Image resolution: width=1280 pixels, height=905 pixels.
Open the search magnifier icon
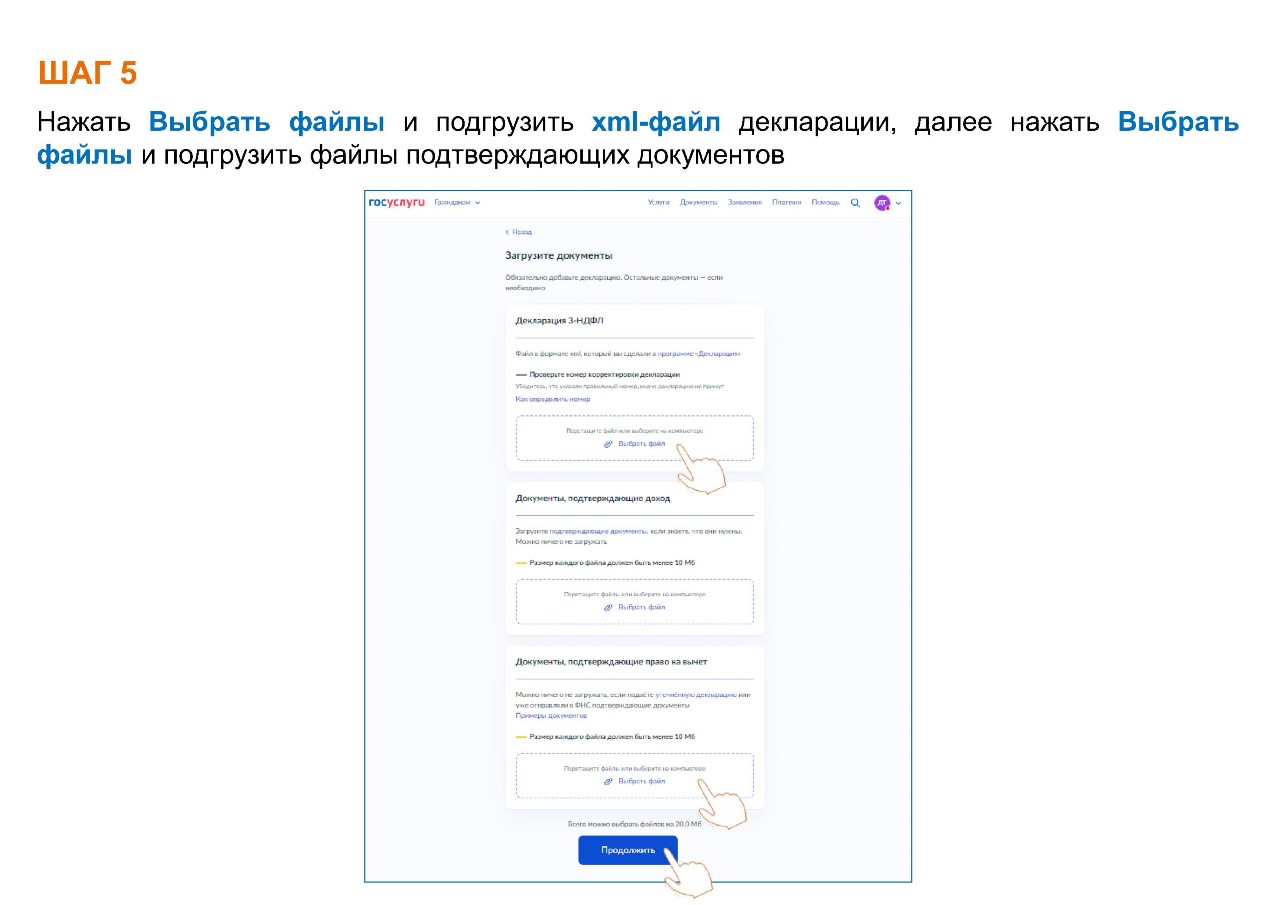(855, 203)
